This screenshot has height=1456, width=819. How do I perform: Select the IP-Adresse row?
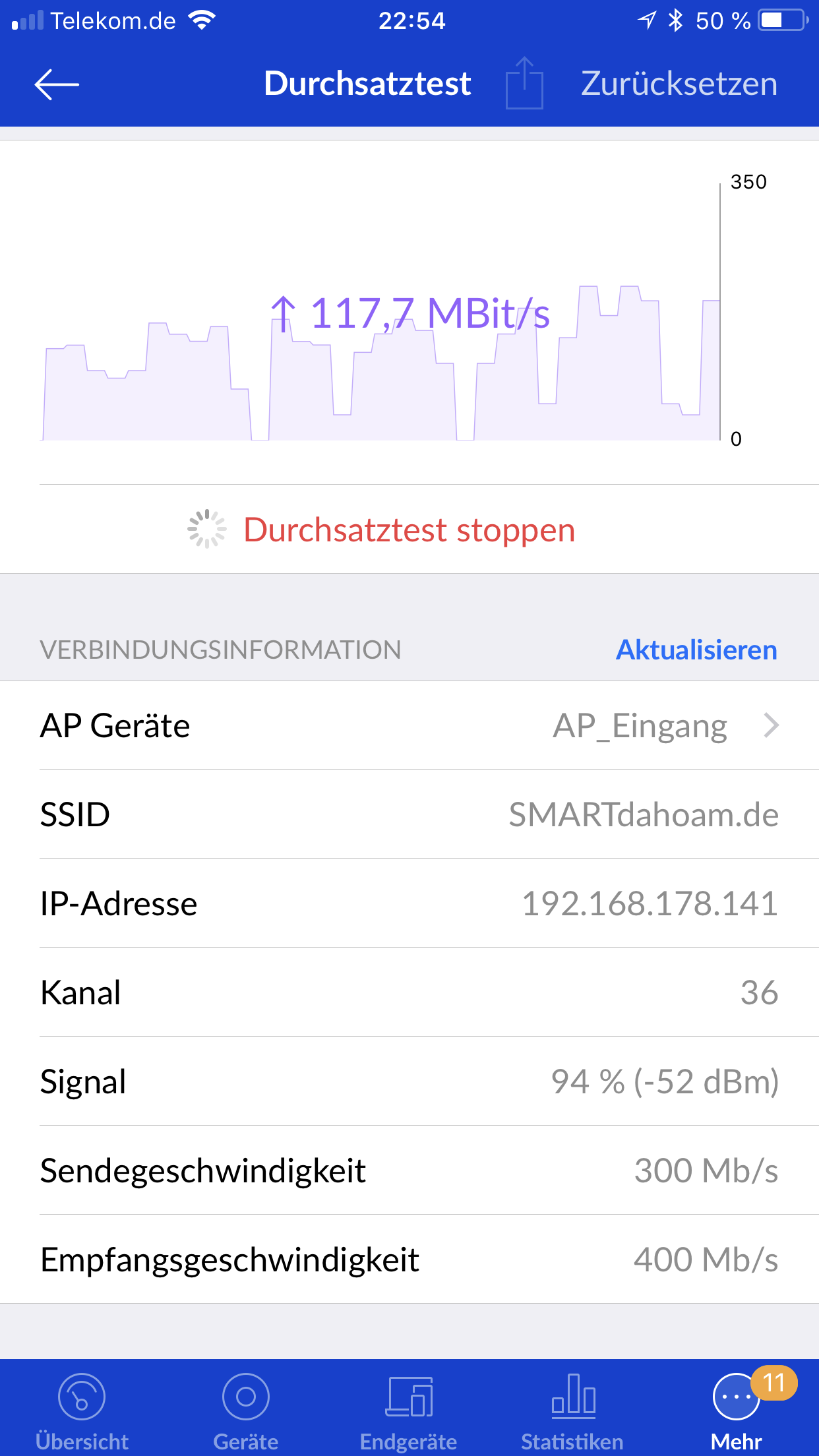coord(409,903)
